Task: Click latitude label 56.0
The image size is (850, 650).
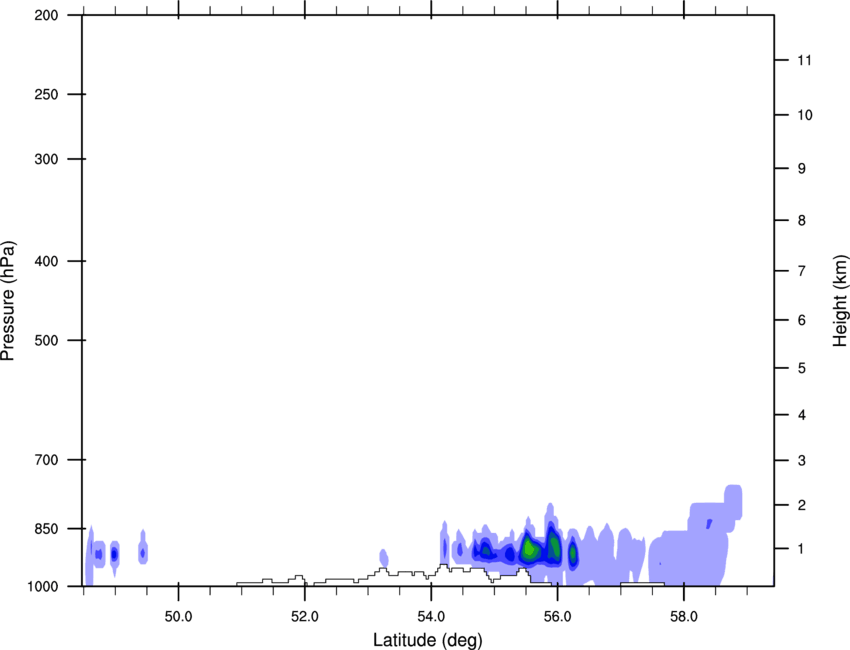Action: 557,617
